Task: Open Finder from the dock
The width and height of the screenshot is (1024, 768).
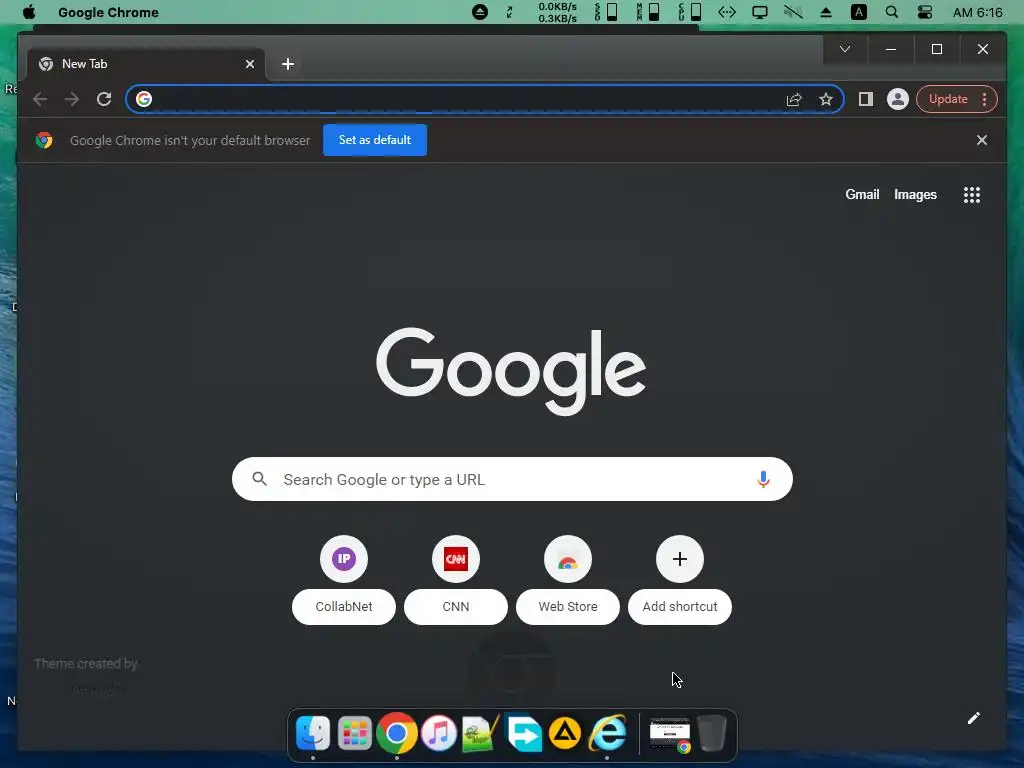Action: point(313,733)
